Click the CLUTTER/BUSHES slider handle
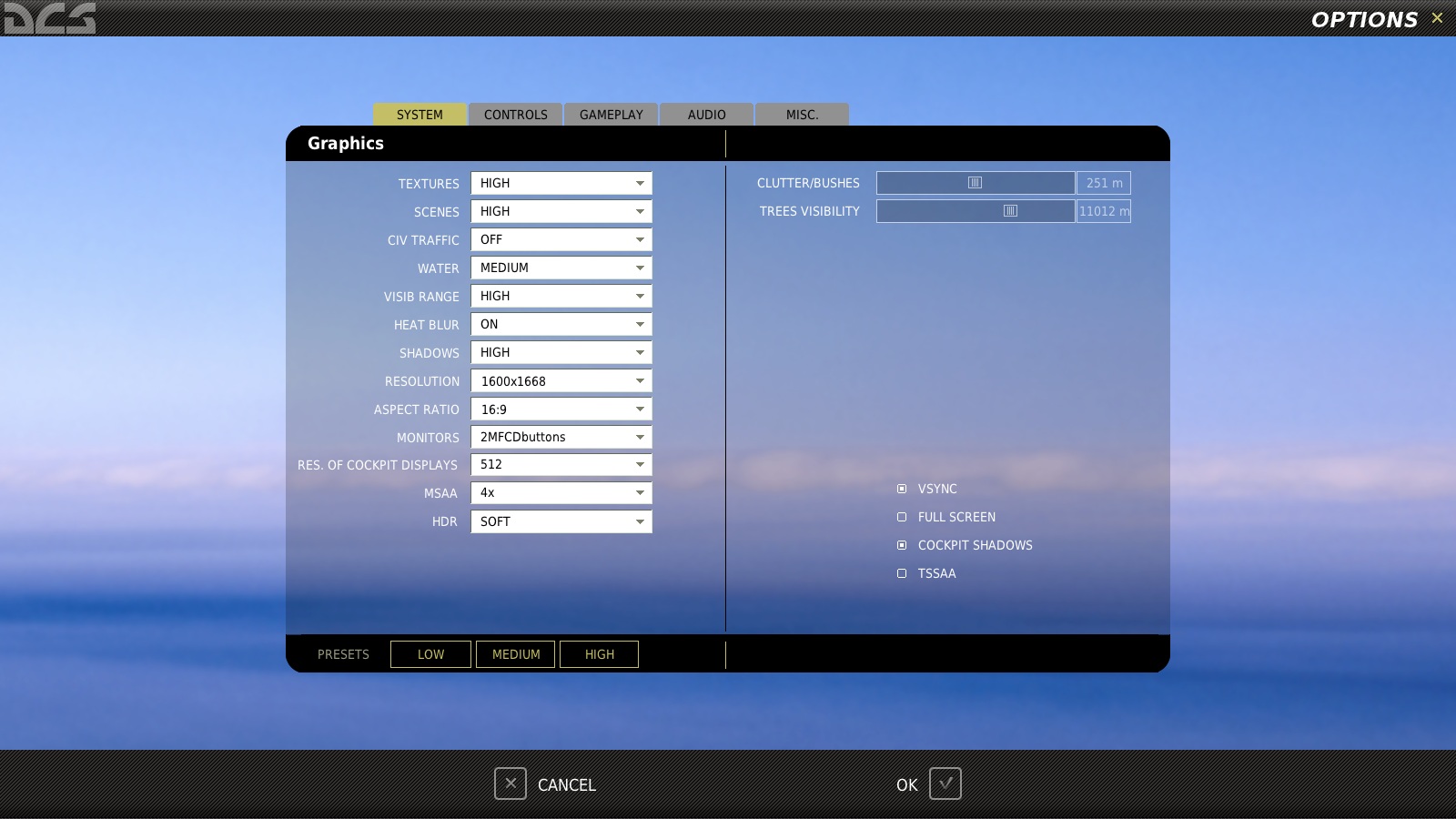1456x819 pixels. pyautogui.click(x=975, y=183)
